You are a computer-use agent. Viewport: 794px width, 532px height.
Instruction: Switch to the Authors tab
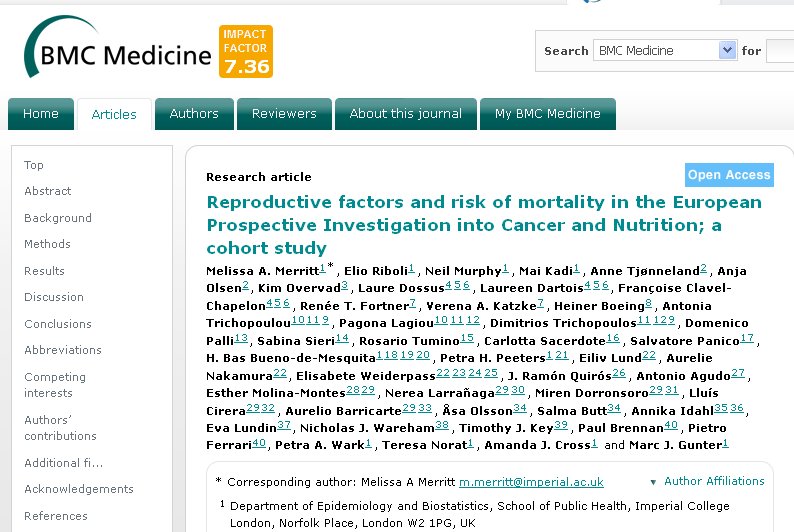[x=194, y=114]
